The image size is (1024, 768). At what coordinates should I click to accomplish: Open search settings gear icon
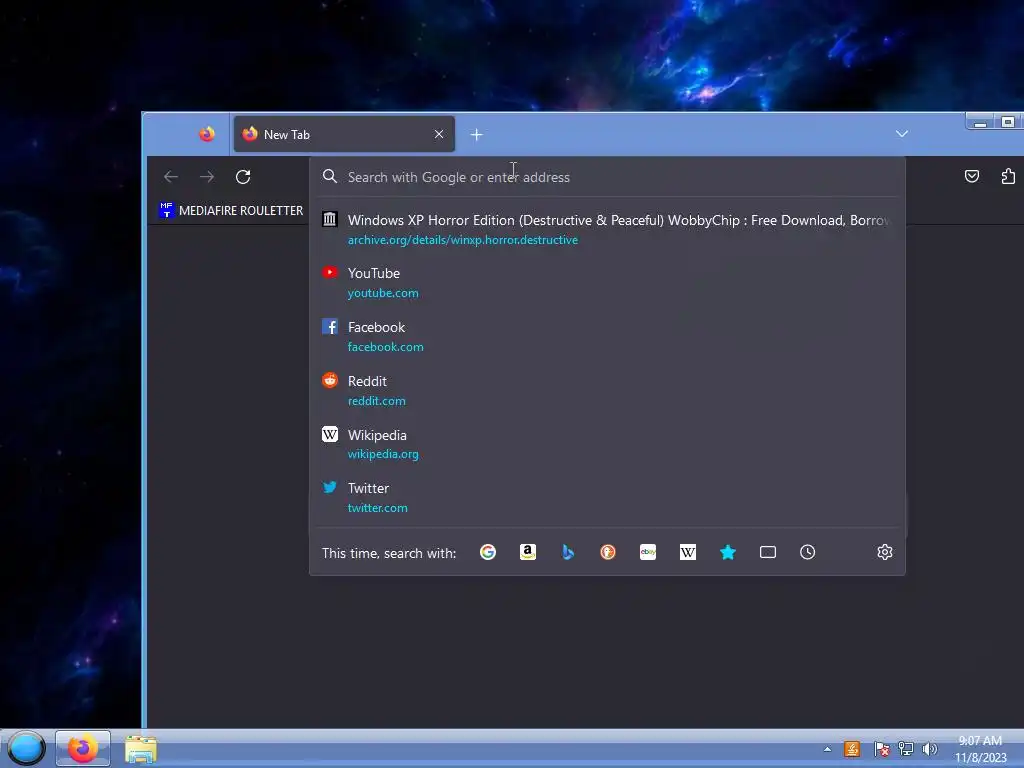coord(885,552)
